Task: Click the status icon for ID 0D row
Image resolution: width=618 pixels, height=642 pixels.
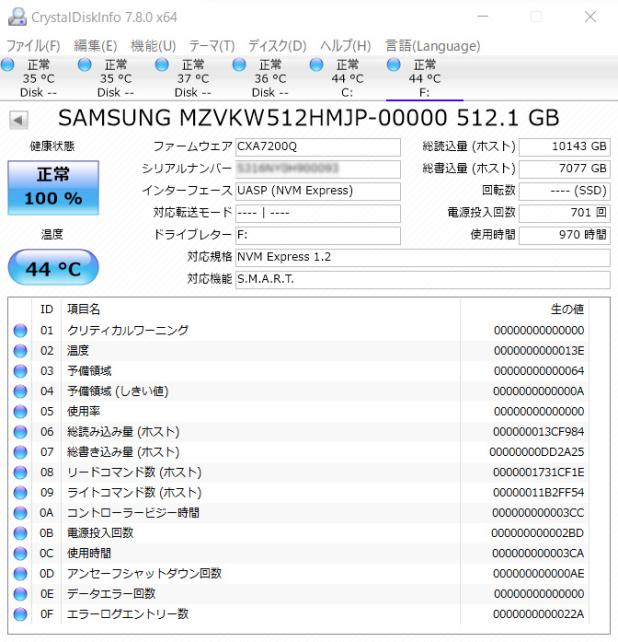Action: pos(20,574)
